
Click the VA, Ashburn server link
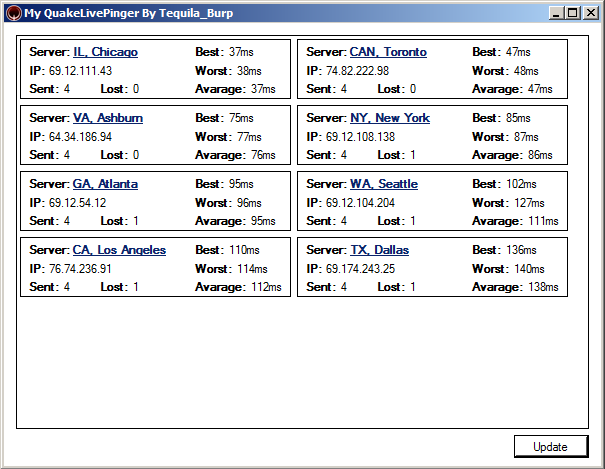[108, 118]
